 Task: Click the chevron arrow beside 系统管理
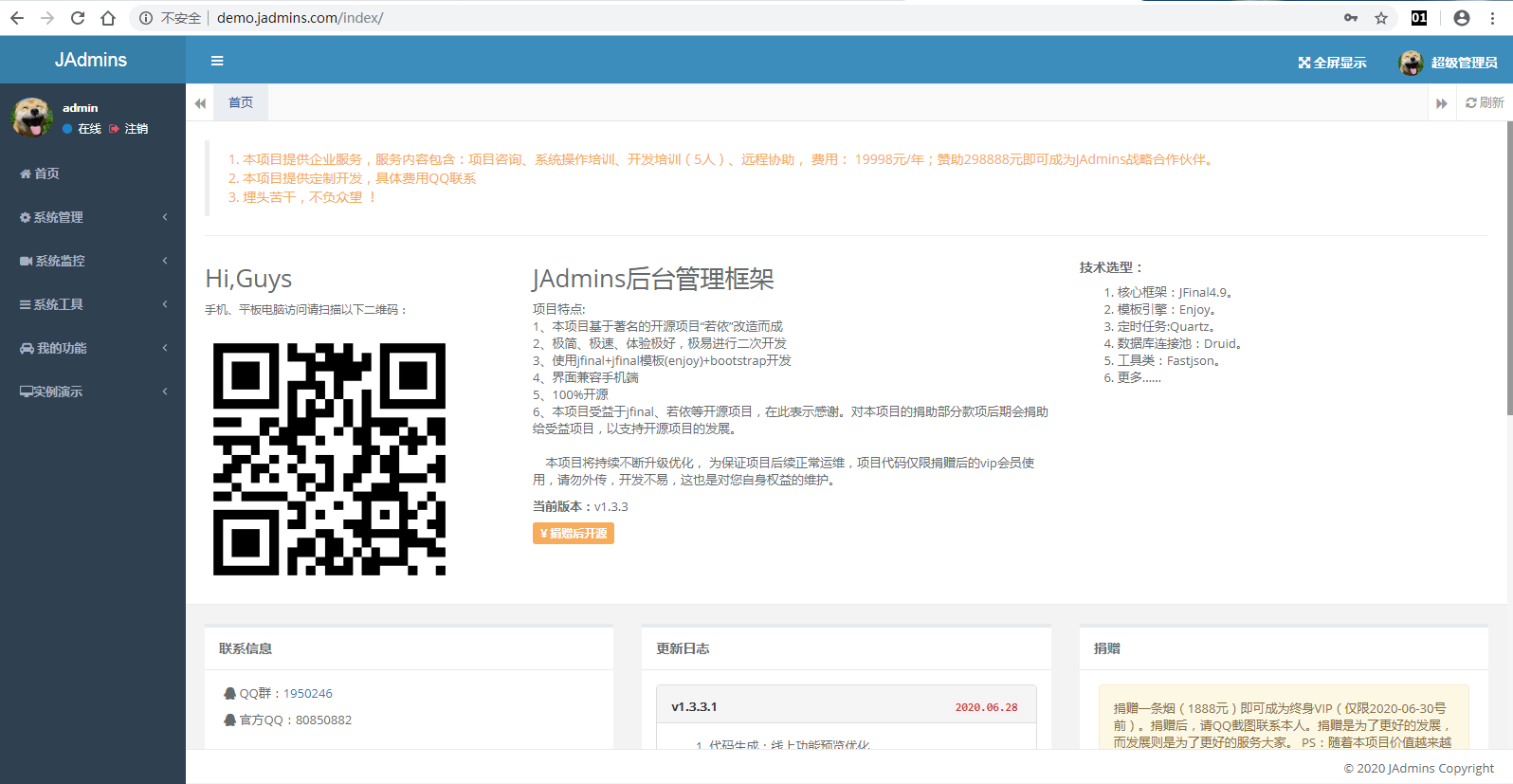[x=165, y=217]
